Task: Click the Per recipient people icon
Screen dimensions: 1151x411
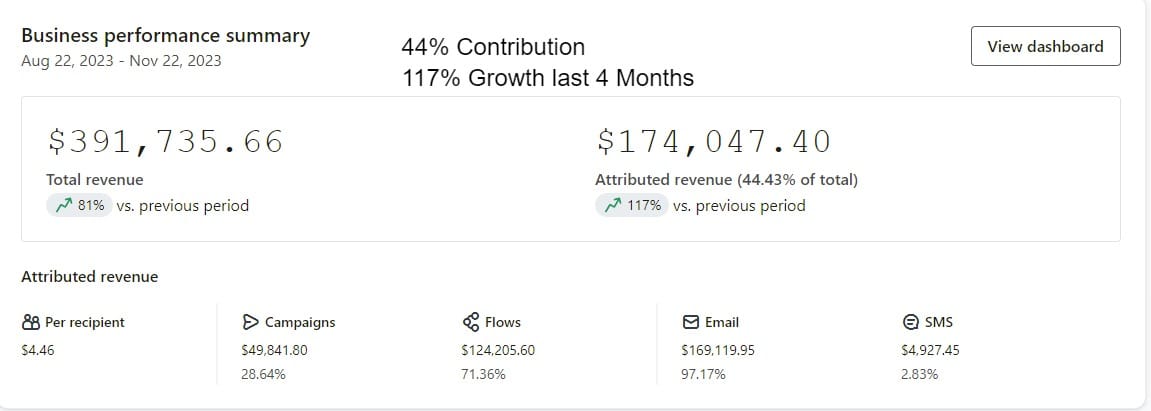Action: point(30,322)
